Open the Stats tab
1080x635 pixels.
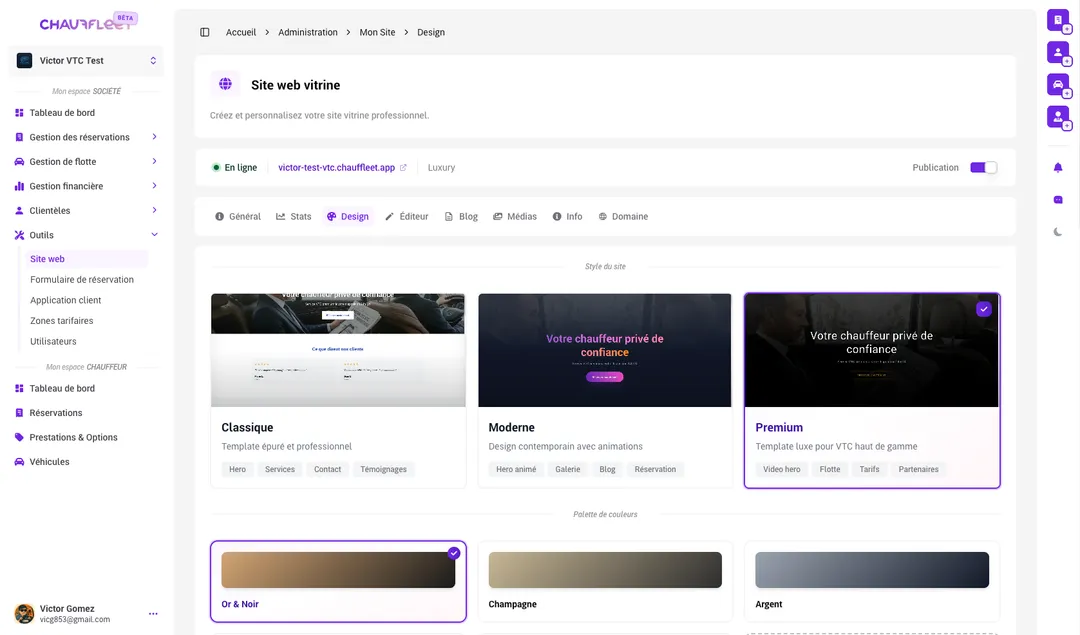click(294, 216)
